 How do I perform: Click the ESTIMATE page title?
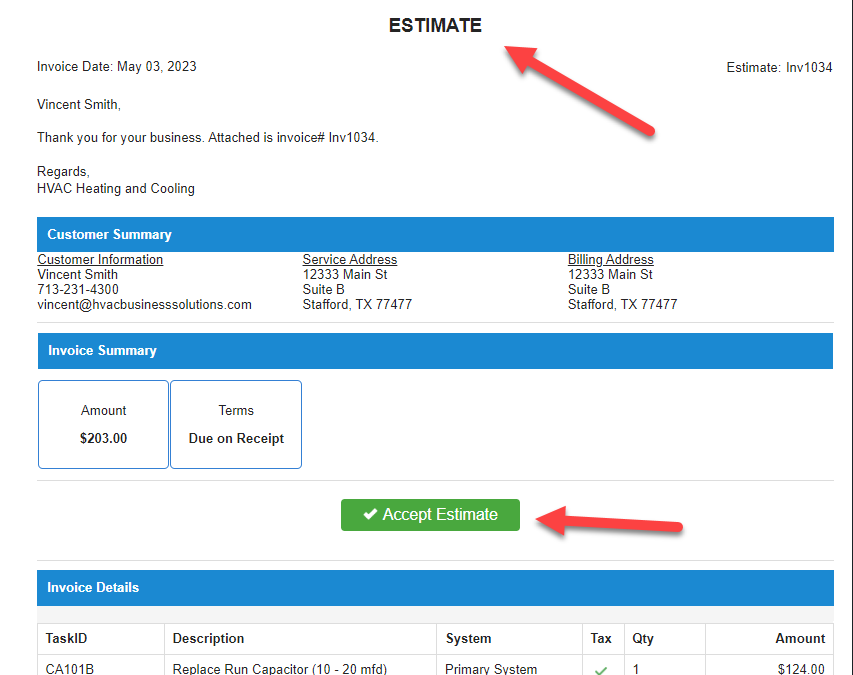[434, 25]
